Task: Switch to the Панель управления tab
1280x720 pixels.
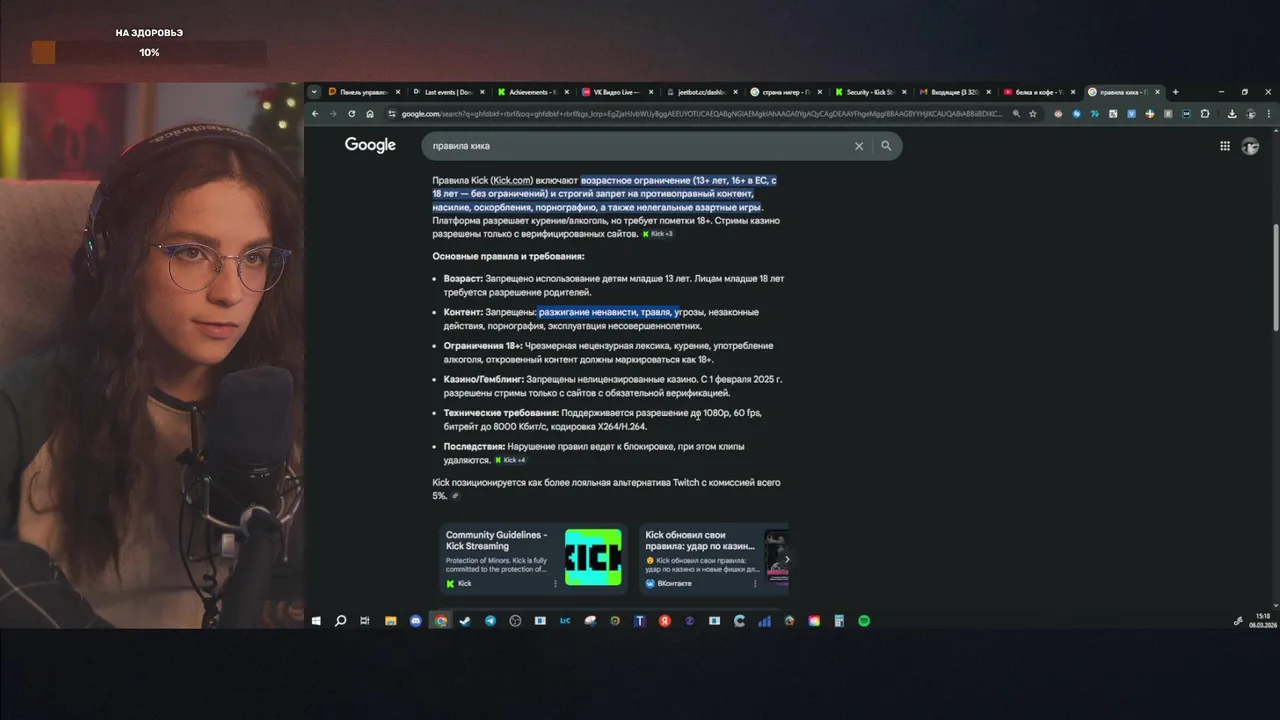Action: pos(364,92)
